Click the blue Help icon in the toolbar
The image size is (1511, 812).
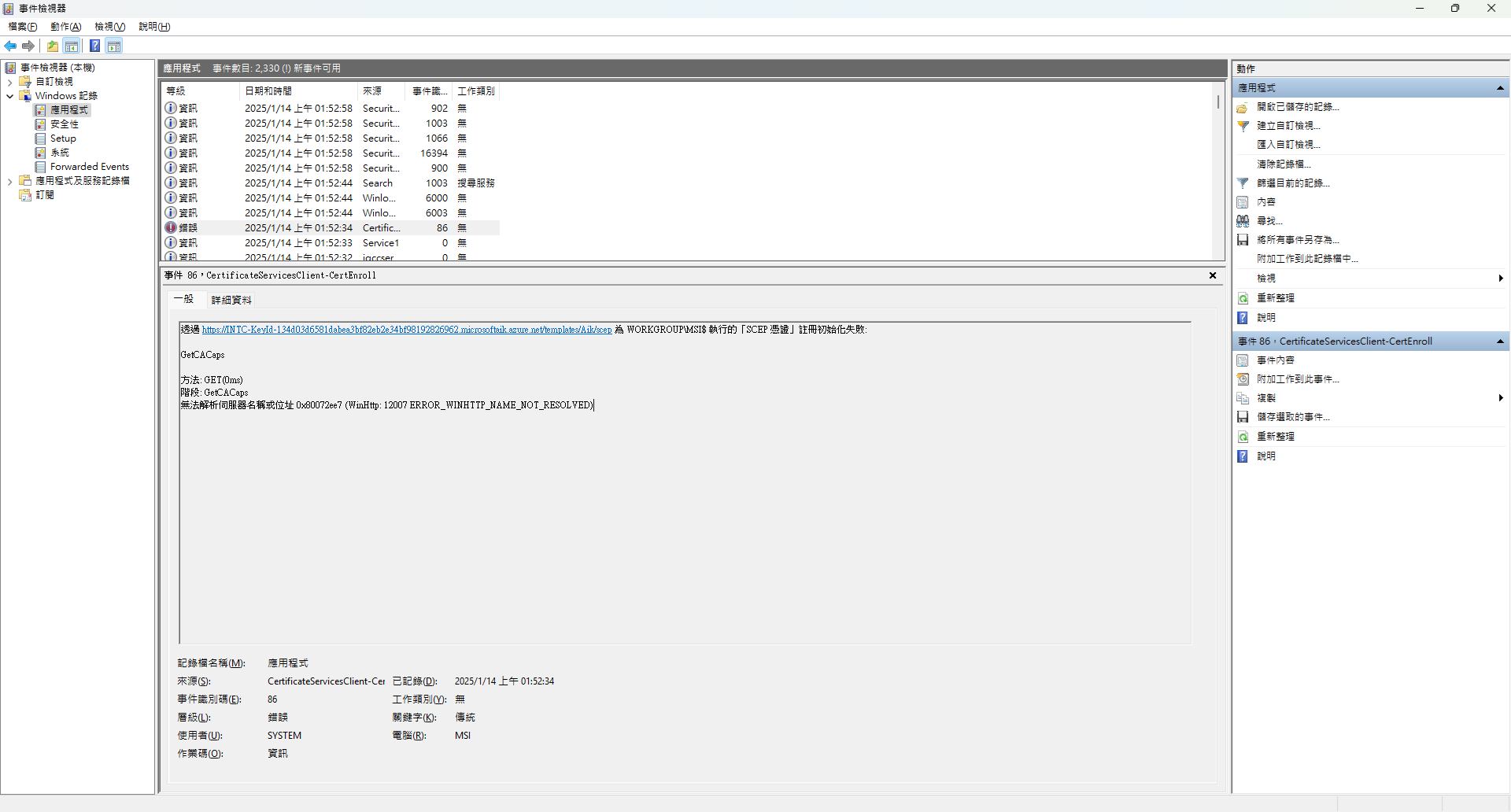pos(94,46)
